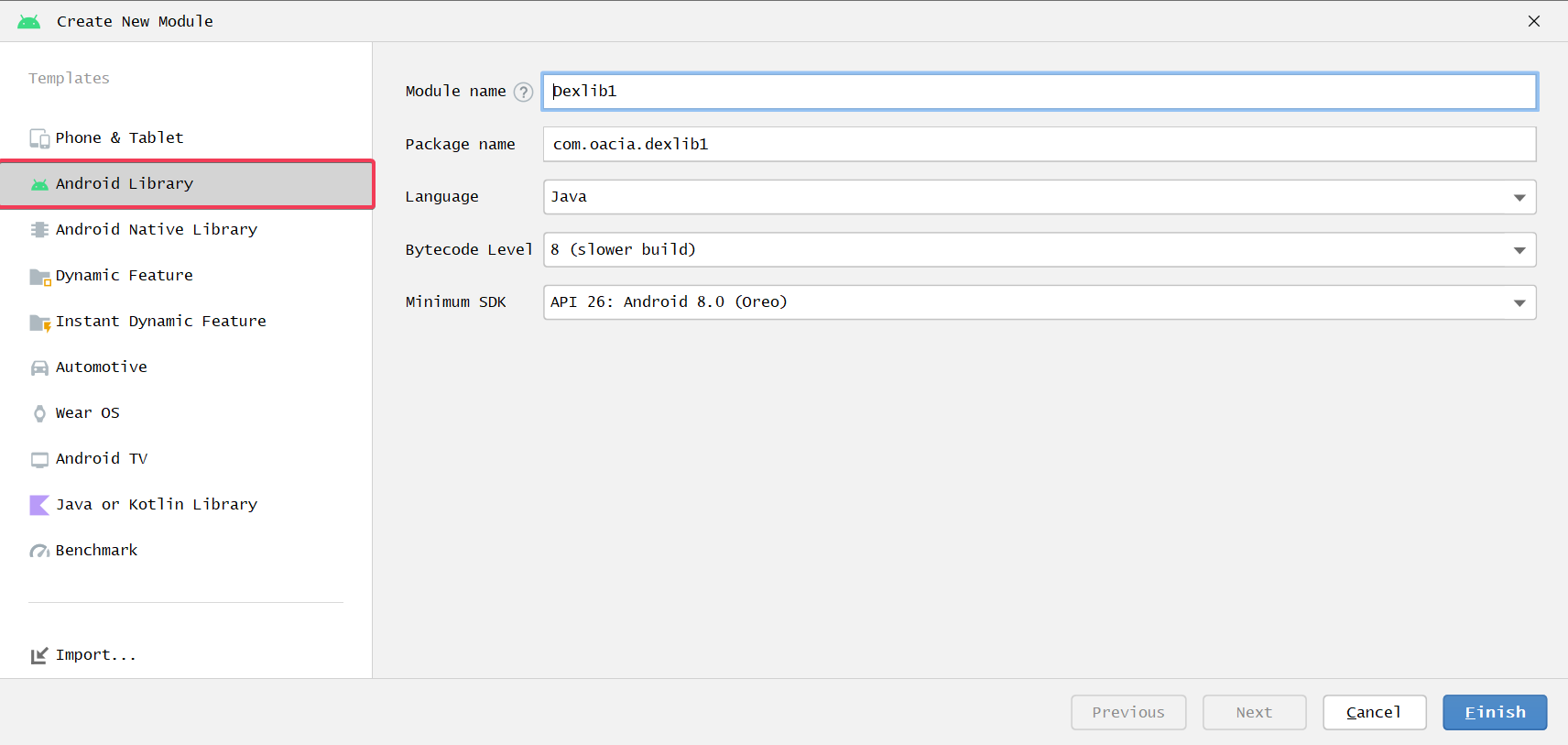Image resolution: width=1568 pixels, height=745 pixels.
Task: Expand the Language dropdown
Action: click(x=1519, y=197)
